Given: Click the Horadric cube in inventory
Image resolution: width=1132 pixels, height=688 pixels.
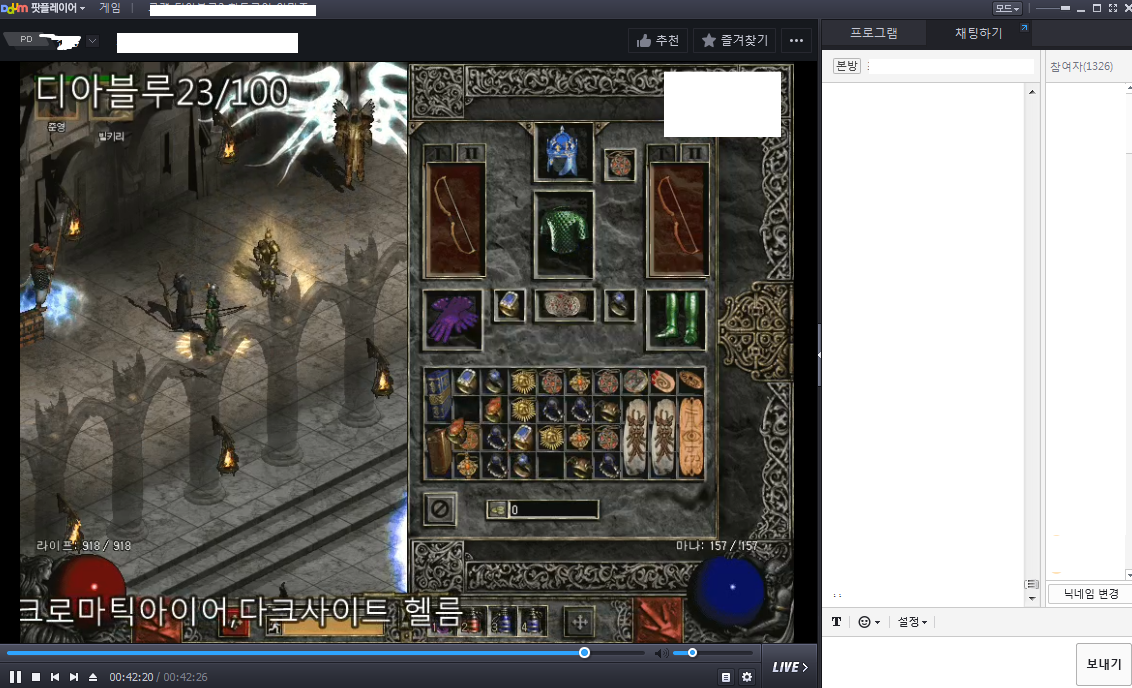Looking at the screenshot, I should pos(438,450).
